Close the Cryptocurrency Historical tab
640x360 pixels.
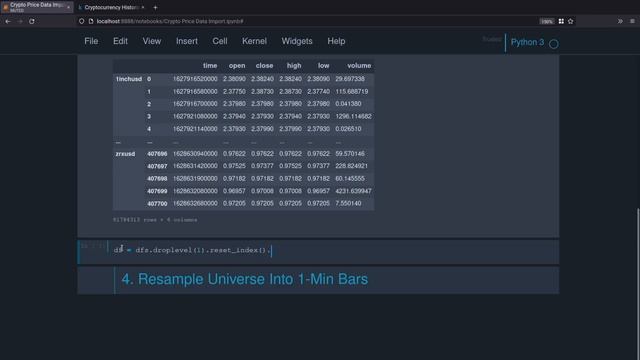tap(143, 7)
